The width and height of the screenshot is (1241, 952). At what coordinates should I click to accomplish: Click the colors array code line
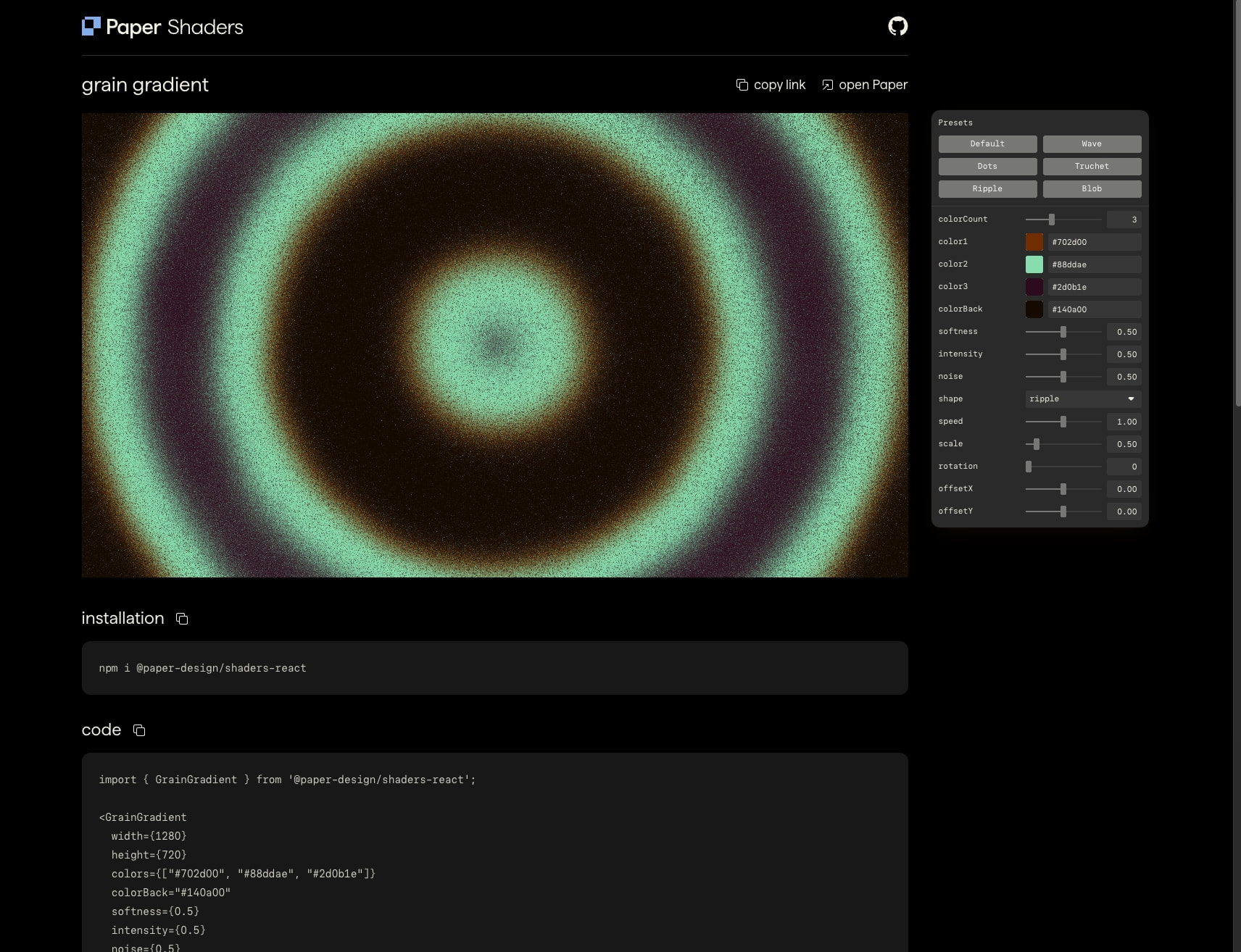[244, 874]
